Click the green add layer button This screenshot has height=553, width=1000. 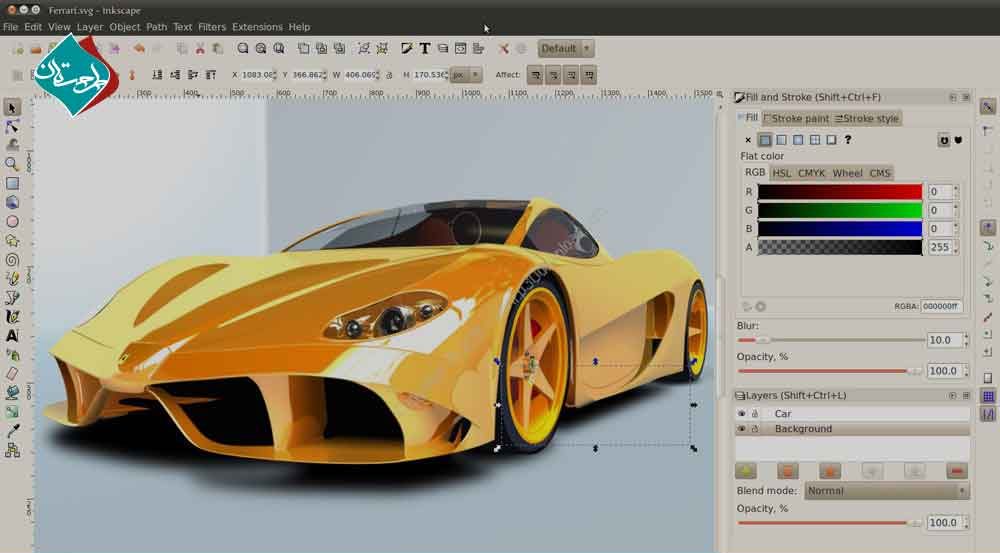click(746, 471)
